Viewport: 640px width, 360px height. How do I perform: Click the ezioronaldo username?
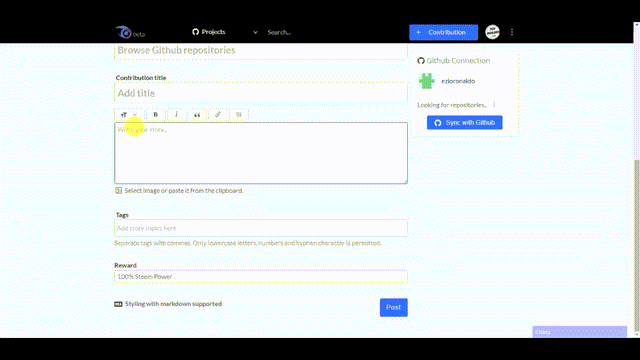458,81
